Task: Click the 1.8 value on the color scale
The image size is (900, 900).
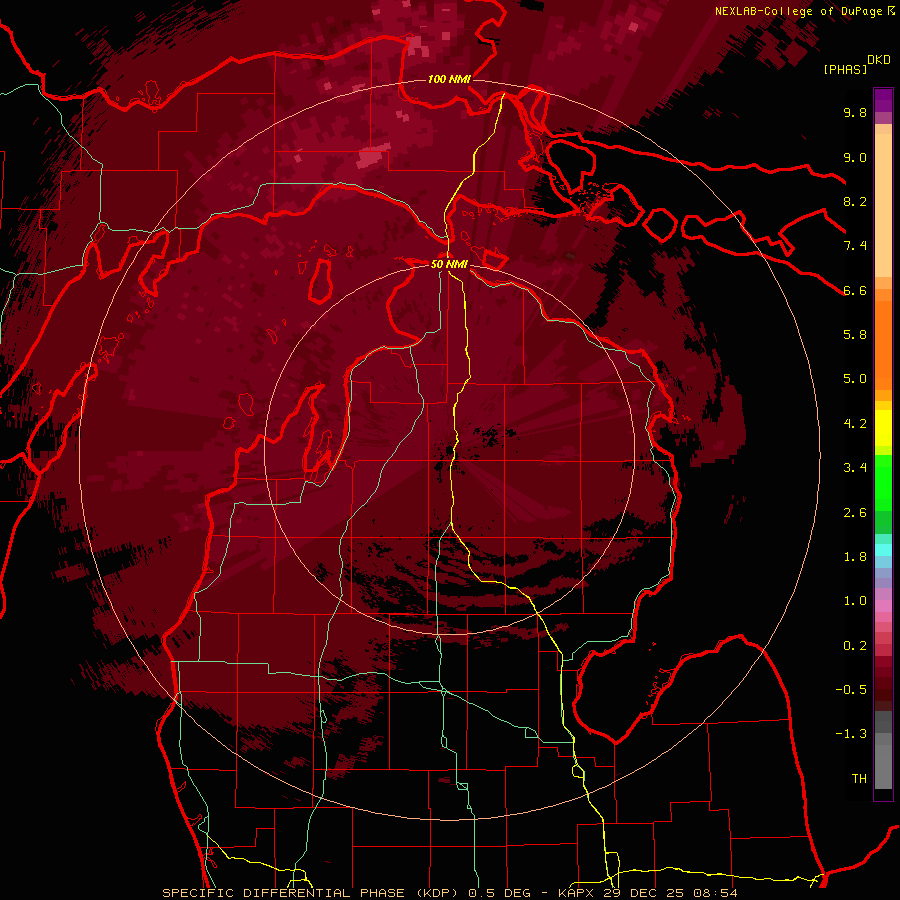Action: click(855, 557)
